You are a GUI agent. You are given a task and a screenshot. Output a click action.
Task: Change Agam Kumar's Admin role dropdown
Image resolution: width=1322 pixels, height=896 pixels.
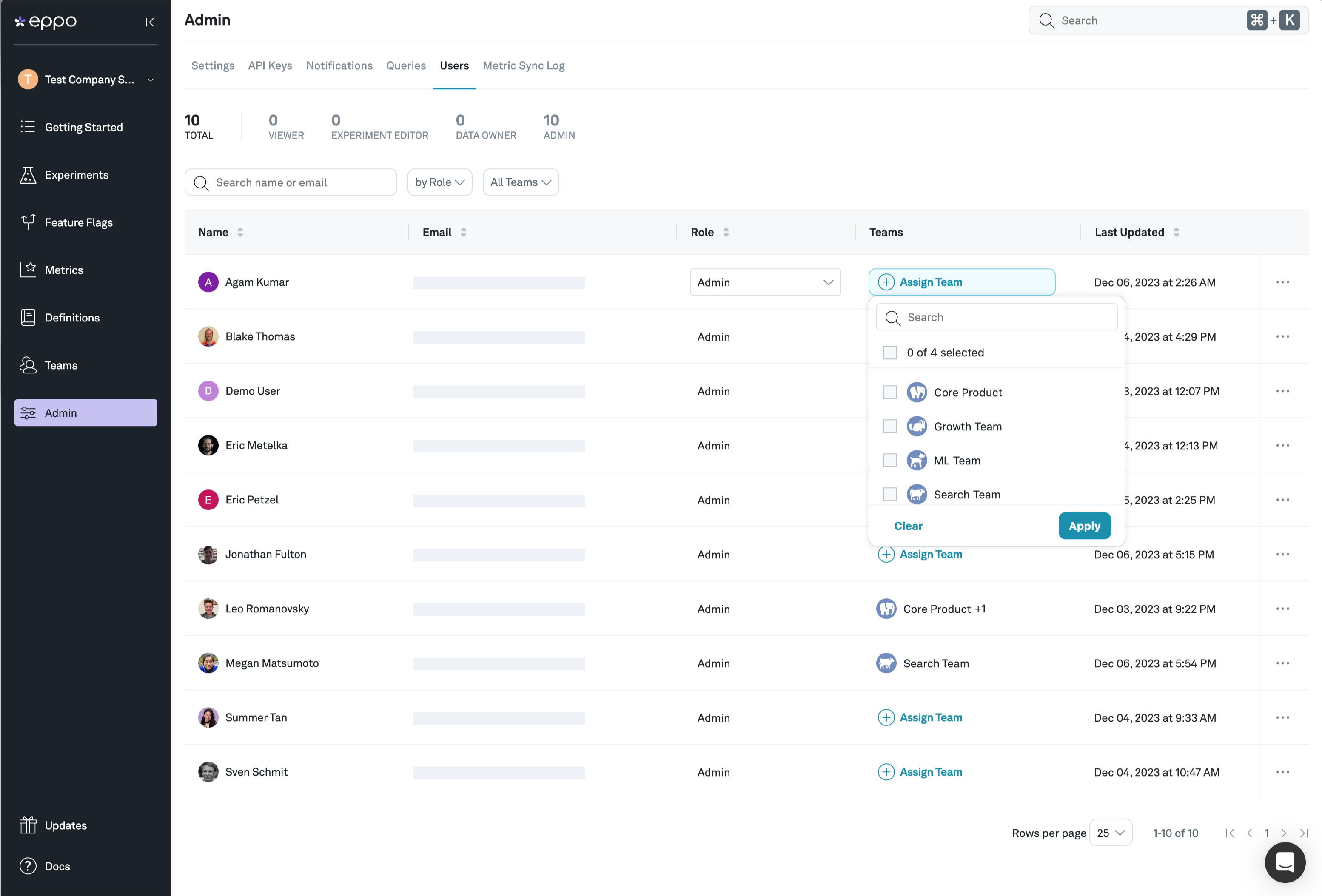pos(765,282)
